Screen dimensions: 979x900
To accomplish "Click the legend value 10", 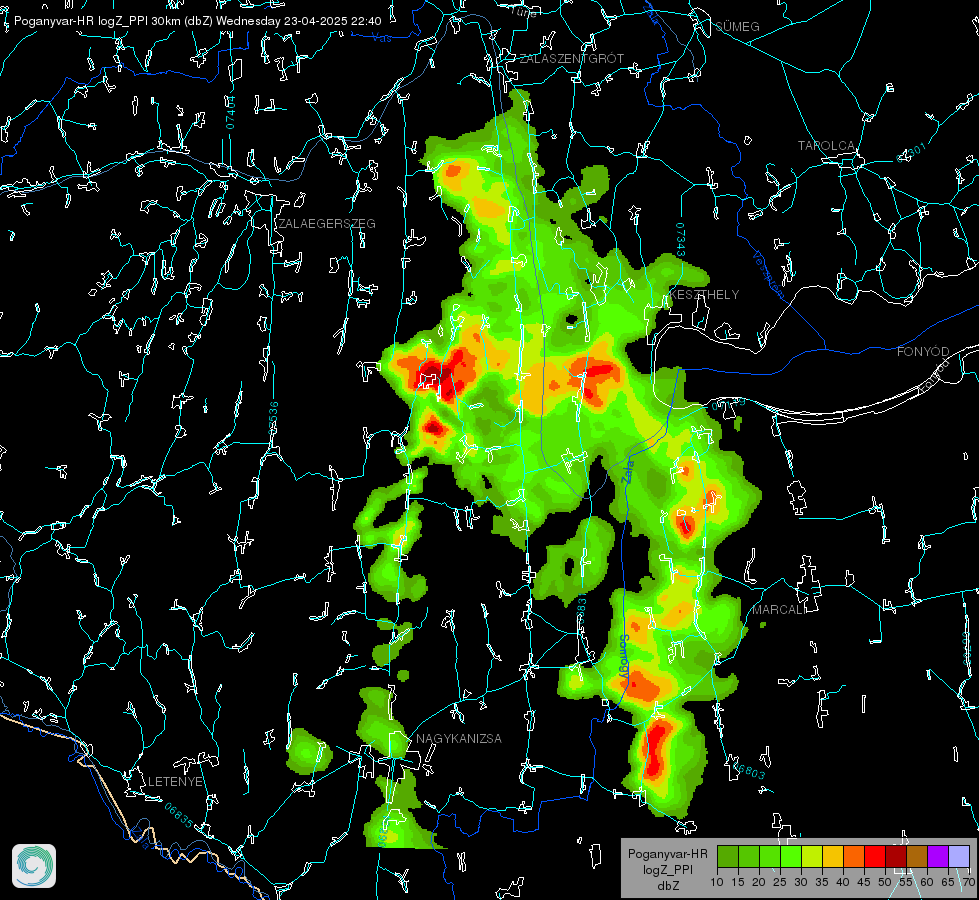I will pyautogui.click(x=717, y=882).
